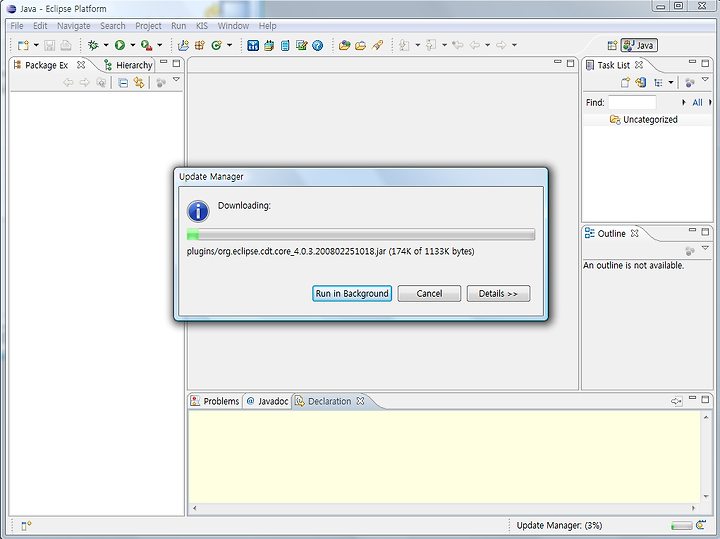Click the status bar progress indicator

(681, 525)
